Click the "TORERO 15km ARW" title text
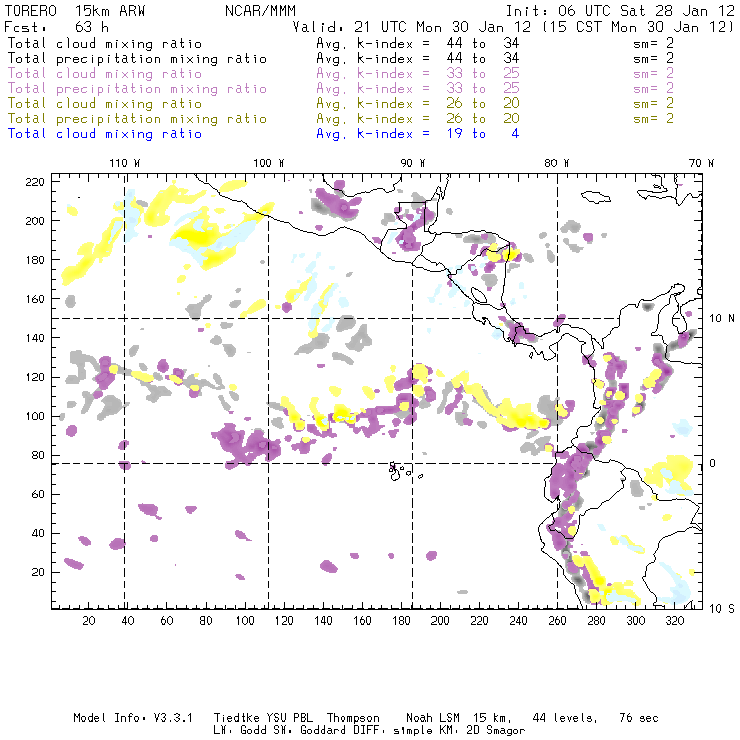 pos(75,11)
